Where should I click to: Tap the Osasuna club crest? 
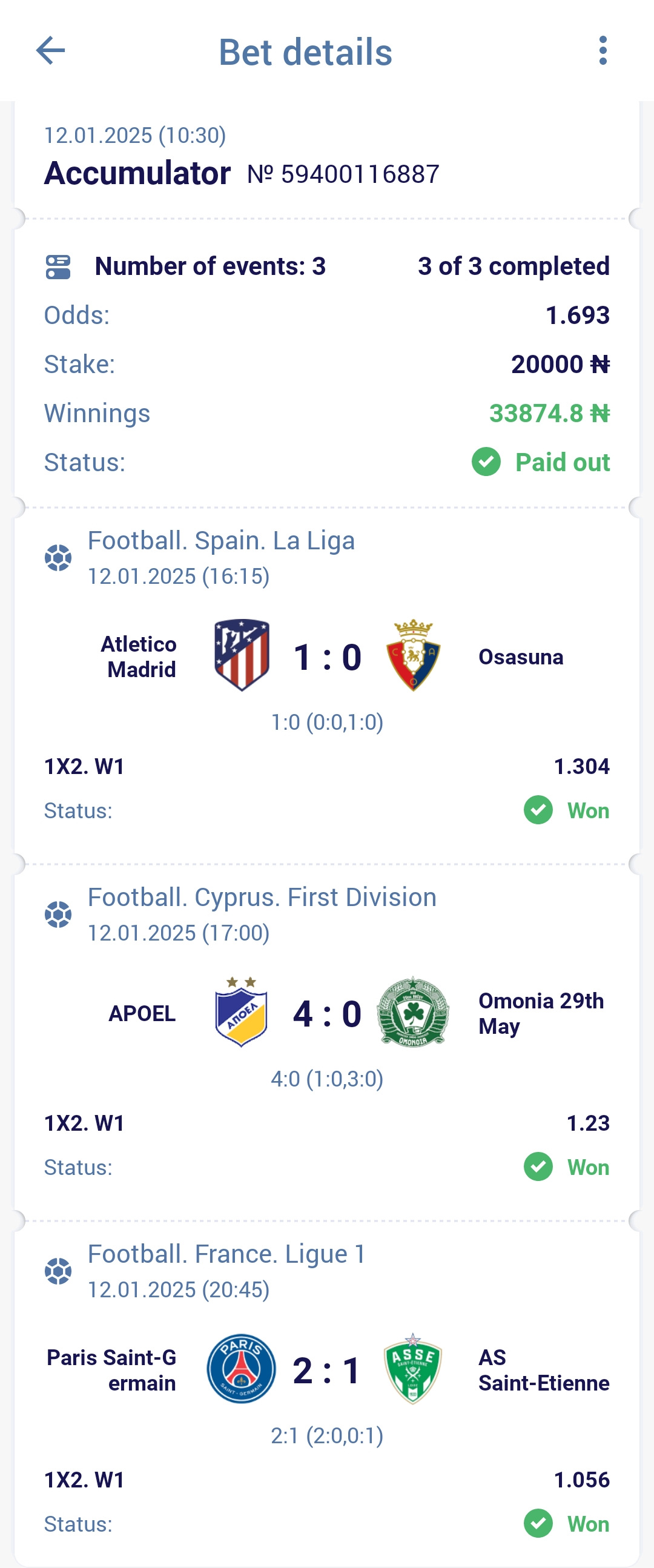pyautogui.click(x=413, y=655)
